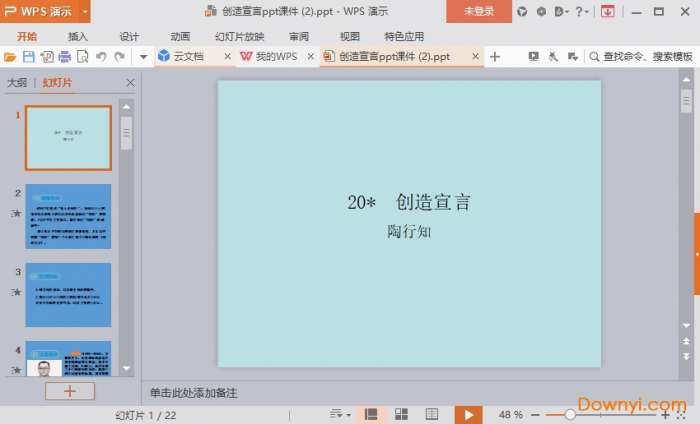Image resolution: width=700 pixels, height=424 pixels.
Task: Open the help question mark menu
Action: click(582, 12)
